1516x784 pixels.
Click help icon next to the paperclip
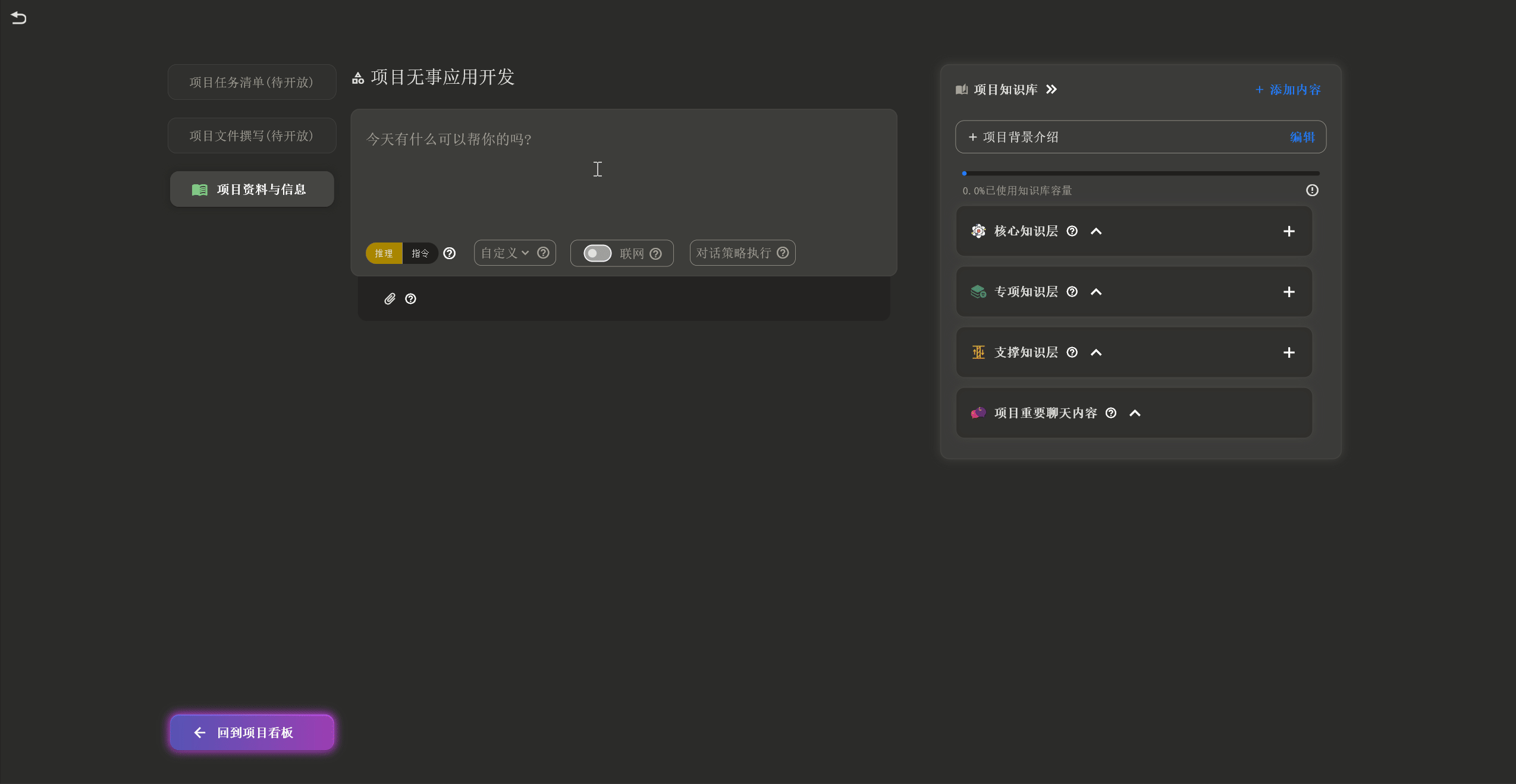[x=410, y=299]
